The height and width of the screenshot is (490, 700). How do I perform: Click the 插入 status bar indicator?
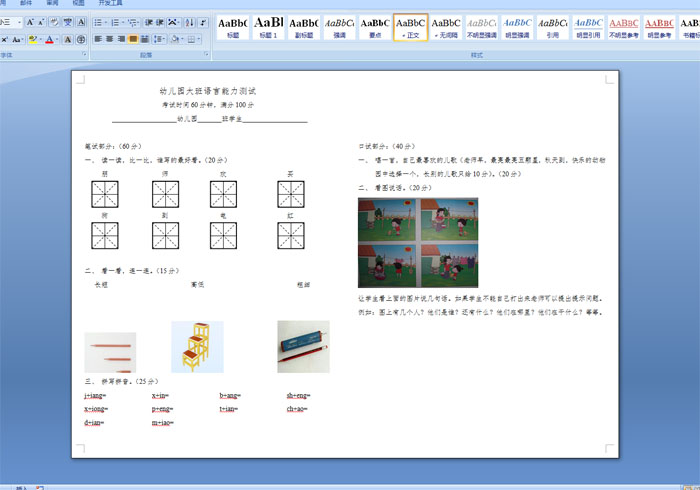click(x=21, y=488)
